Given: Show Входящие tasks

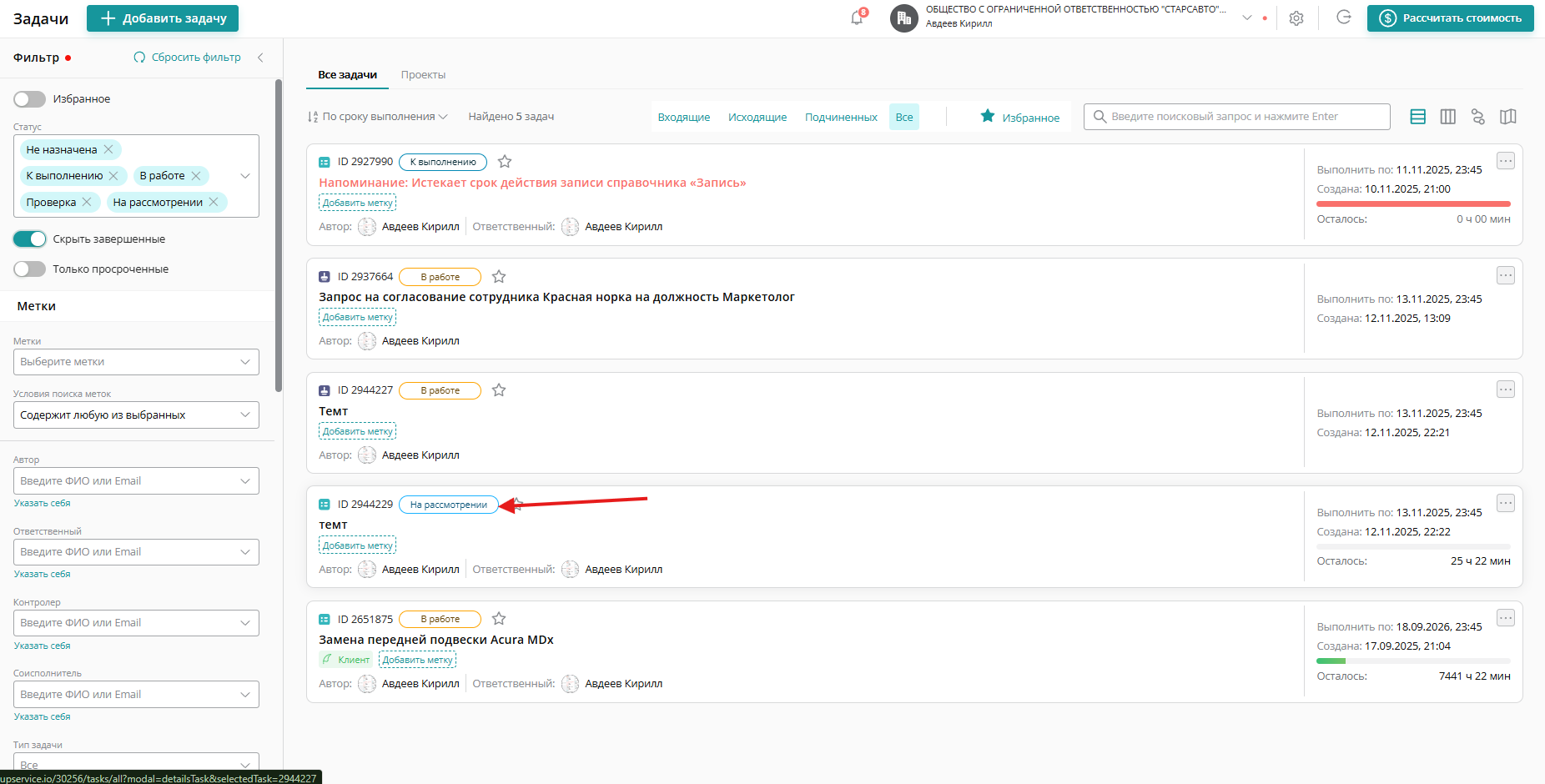Looking at the screenshot, I should click(x=684, y=118).
